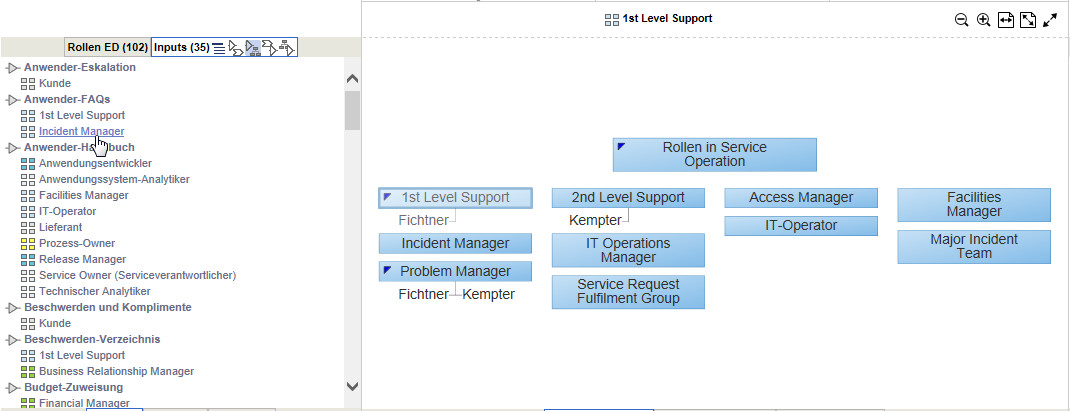Image resolution: width=1070 pixels, height=411 pixels.
Task: Click the highlighted hierarchy view icon
Action: (x=253, y=48)
